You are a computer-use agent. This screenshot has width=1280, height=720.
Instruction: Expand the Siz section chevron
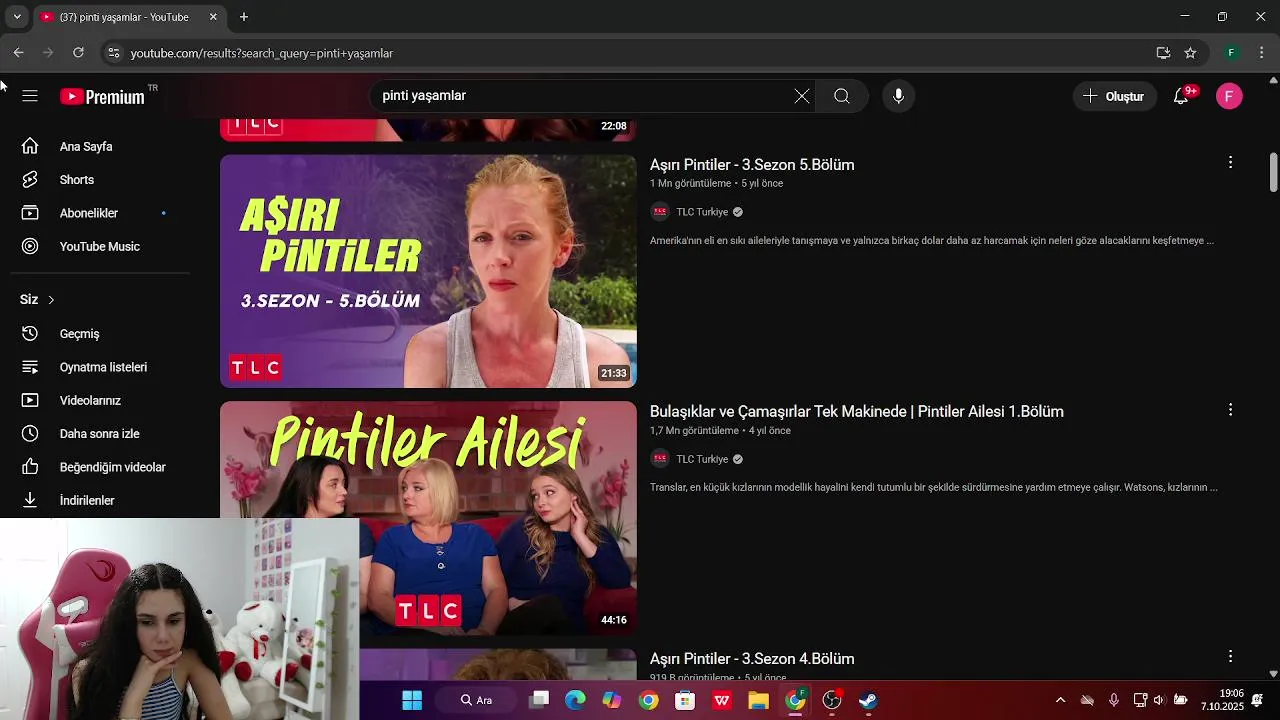pyautogui.click(x=51, y=300)
